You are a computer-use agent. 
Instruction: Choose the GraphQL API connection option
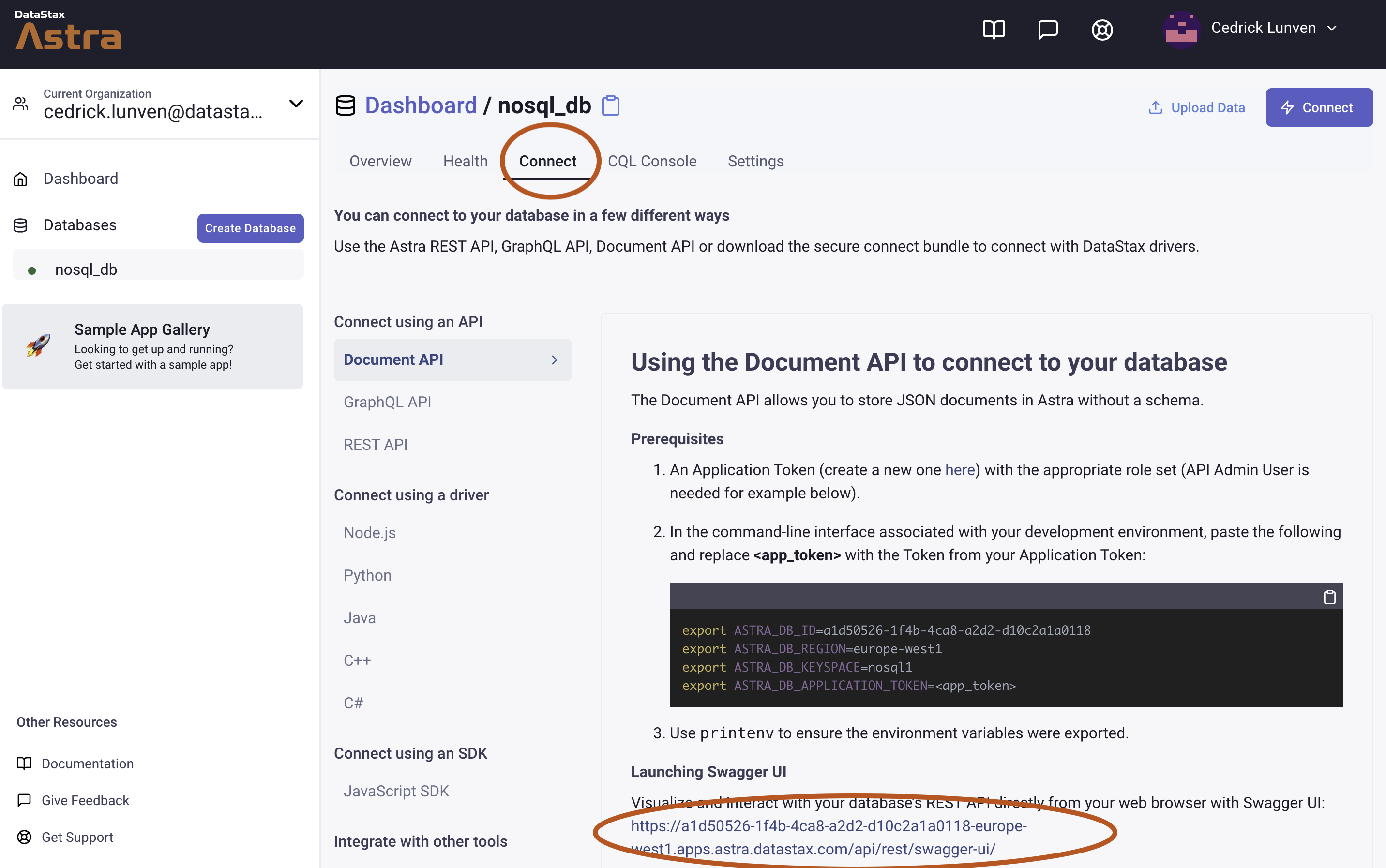tap(387, 402)
